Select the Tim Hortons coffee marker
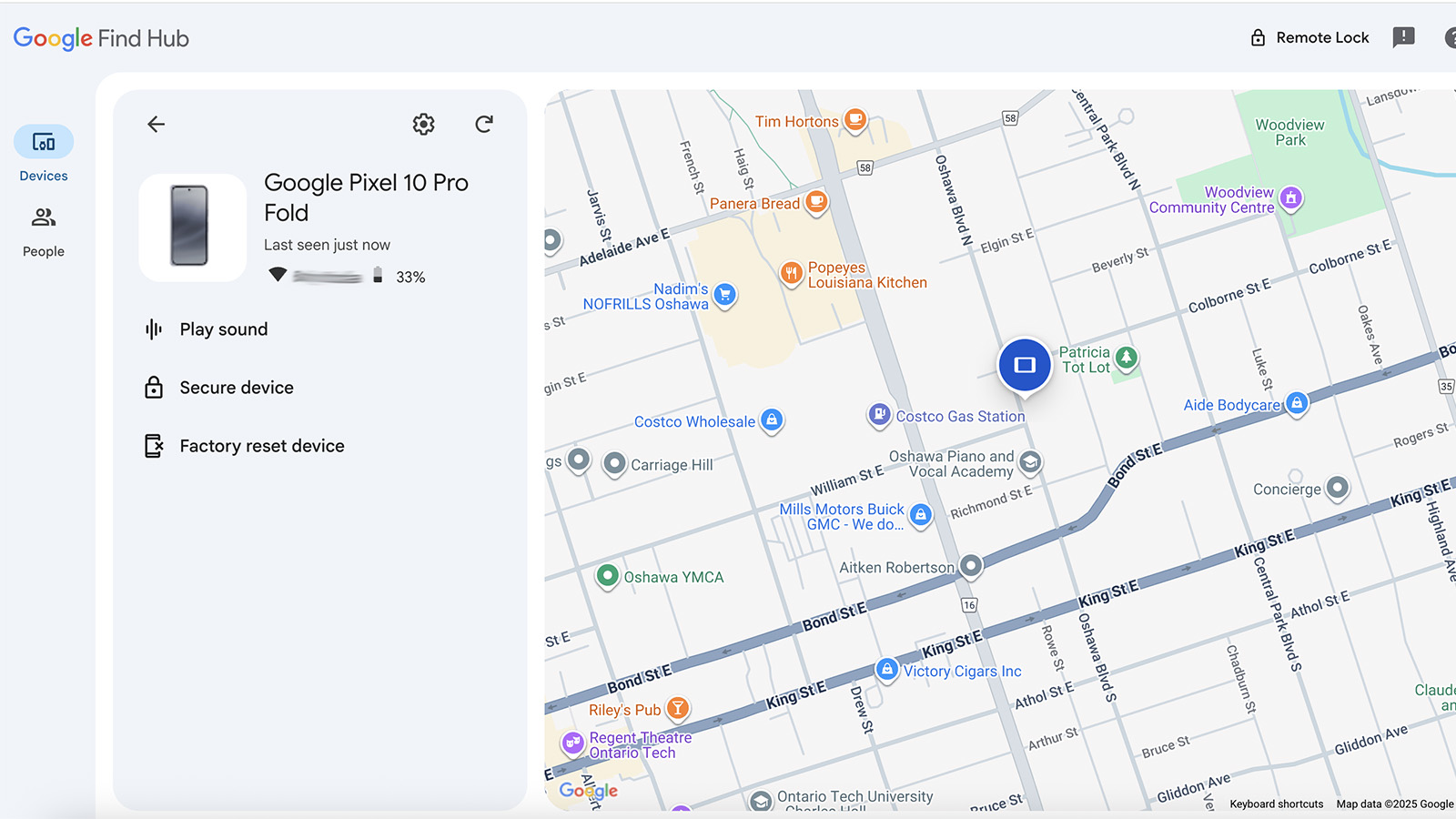This screenshot has height=819, width=1456. point(854,119)
